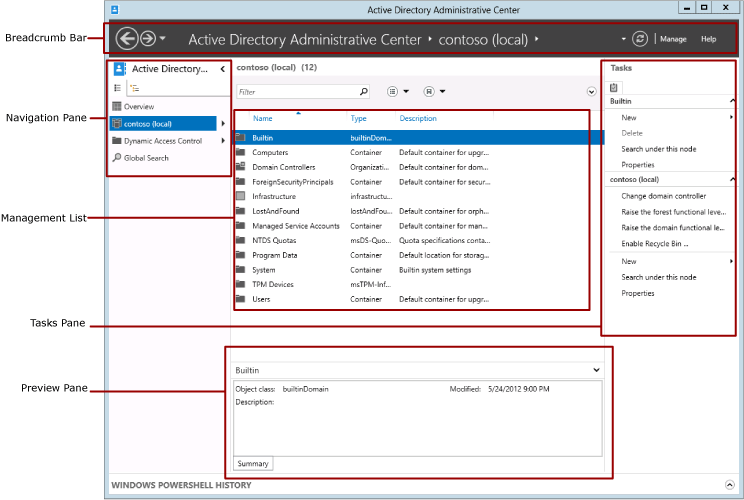The height and width of the screenshot is (500, 744).
Task: Switch navigation pane to list view
Action: point(118,88)
